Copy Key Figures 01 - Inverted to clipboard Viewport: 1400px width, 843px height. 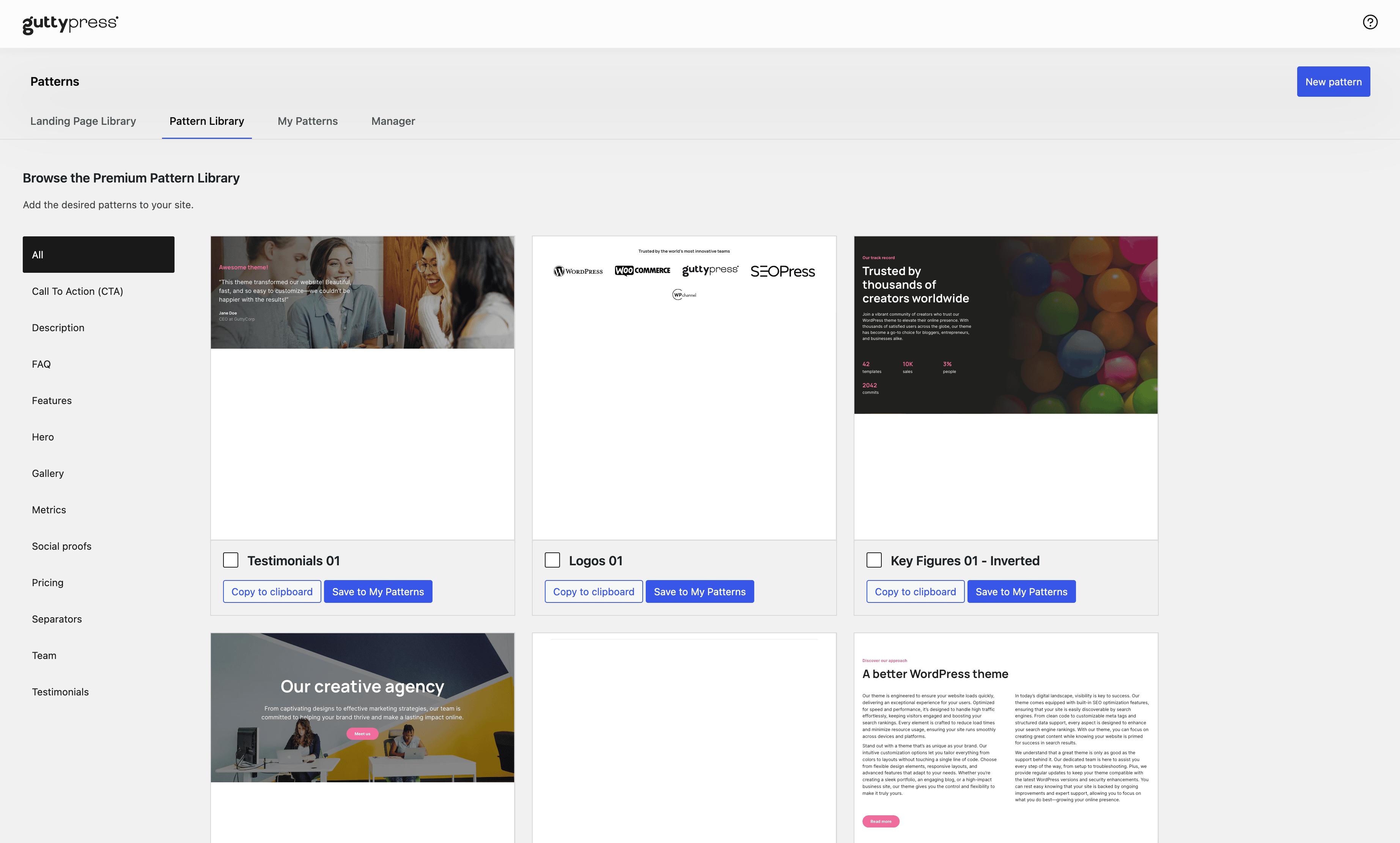pos(915,591)
